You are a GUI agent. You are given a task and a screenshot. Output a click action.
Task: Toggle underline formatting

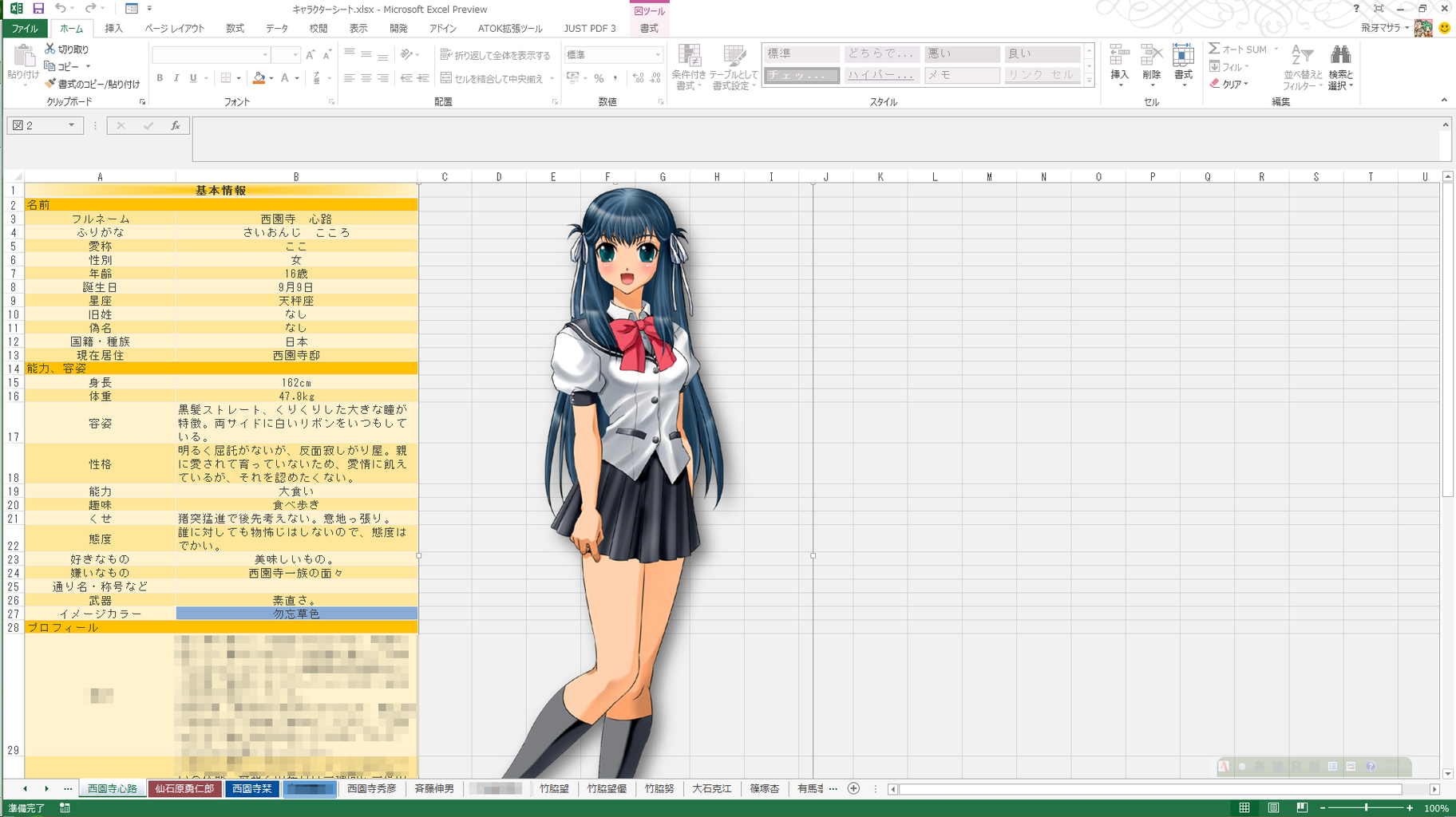coord(193,78)
